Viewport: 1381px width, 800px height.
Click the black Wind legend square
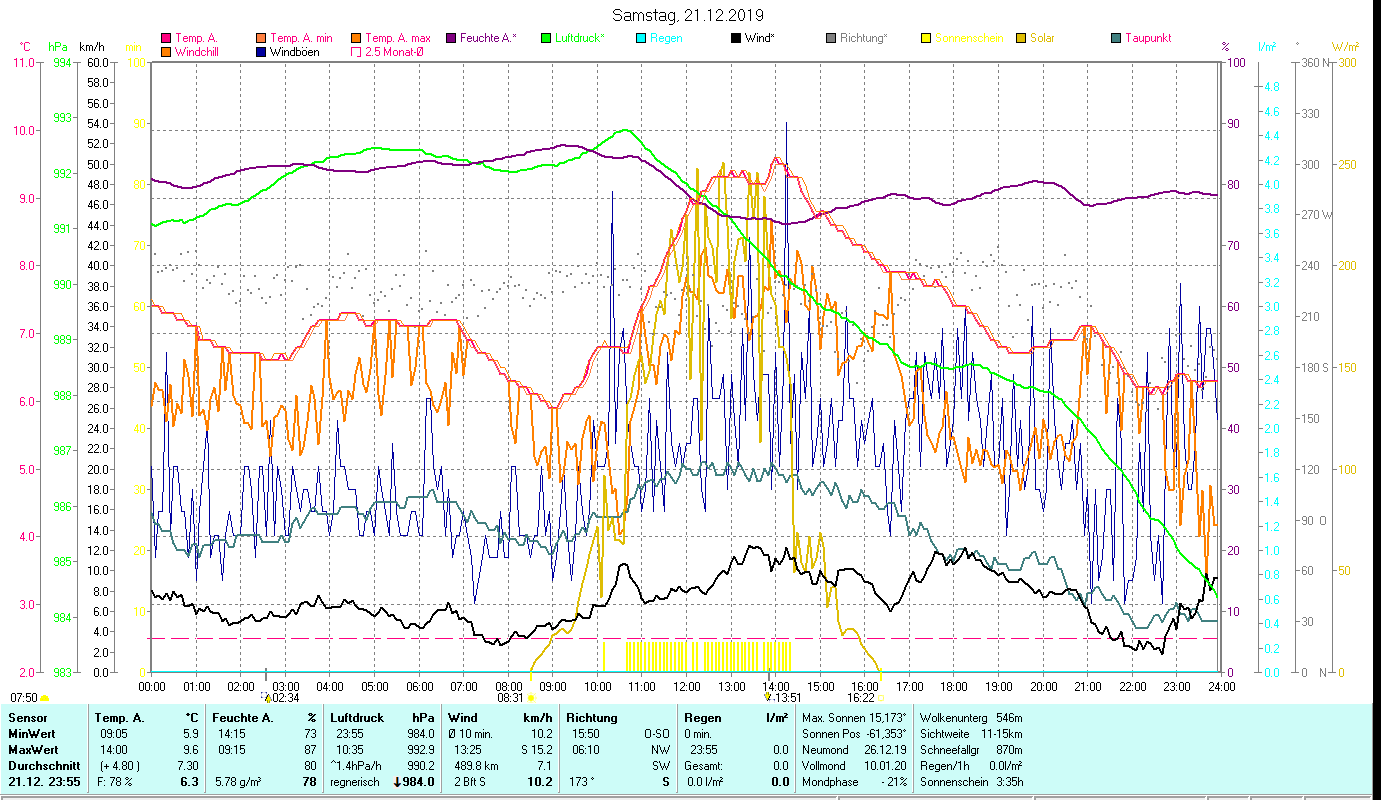736,39
